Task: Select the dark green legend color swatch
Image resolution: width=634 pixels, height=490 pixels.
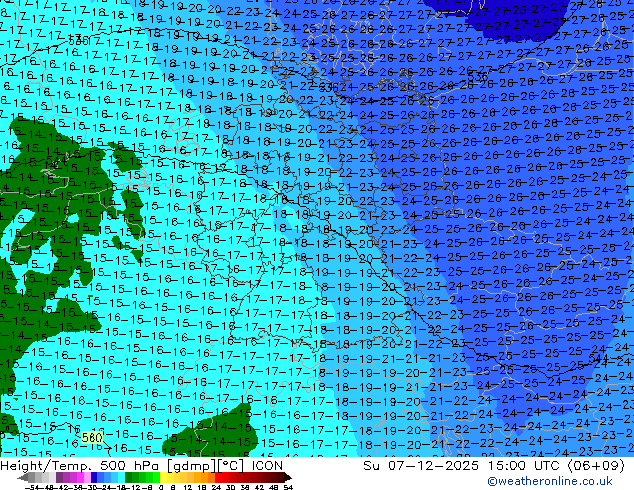Action: [x=129, y=478]
